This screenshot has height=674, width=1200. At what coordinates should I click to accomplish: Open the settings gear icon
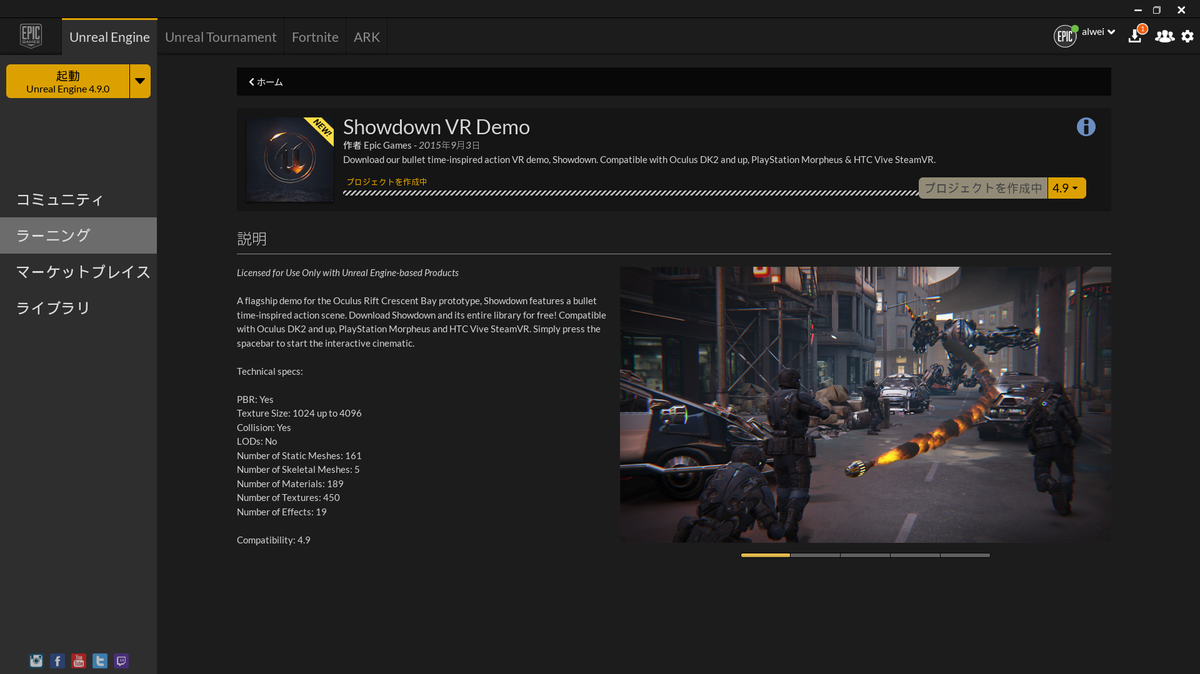pyautogui.click(x=1188, y=36)
